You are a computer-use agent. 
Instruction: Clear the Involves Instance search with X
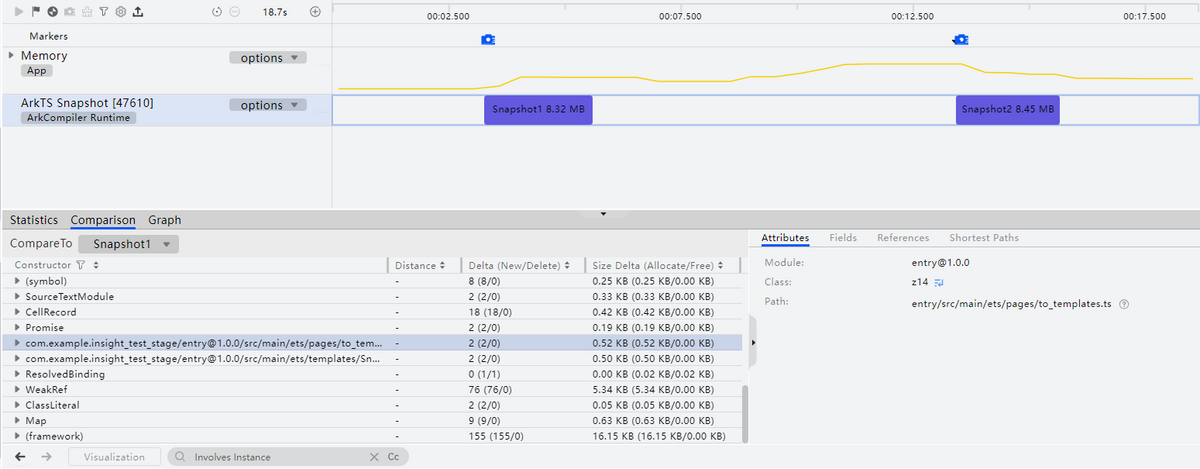(374, 457)
